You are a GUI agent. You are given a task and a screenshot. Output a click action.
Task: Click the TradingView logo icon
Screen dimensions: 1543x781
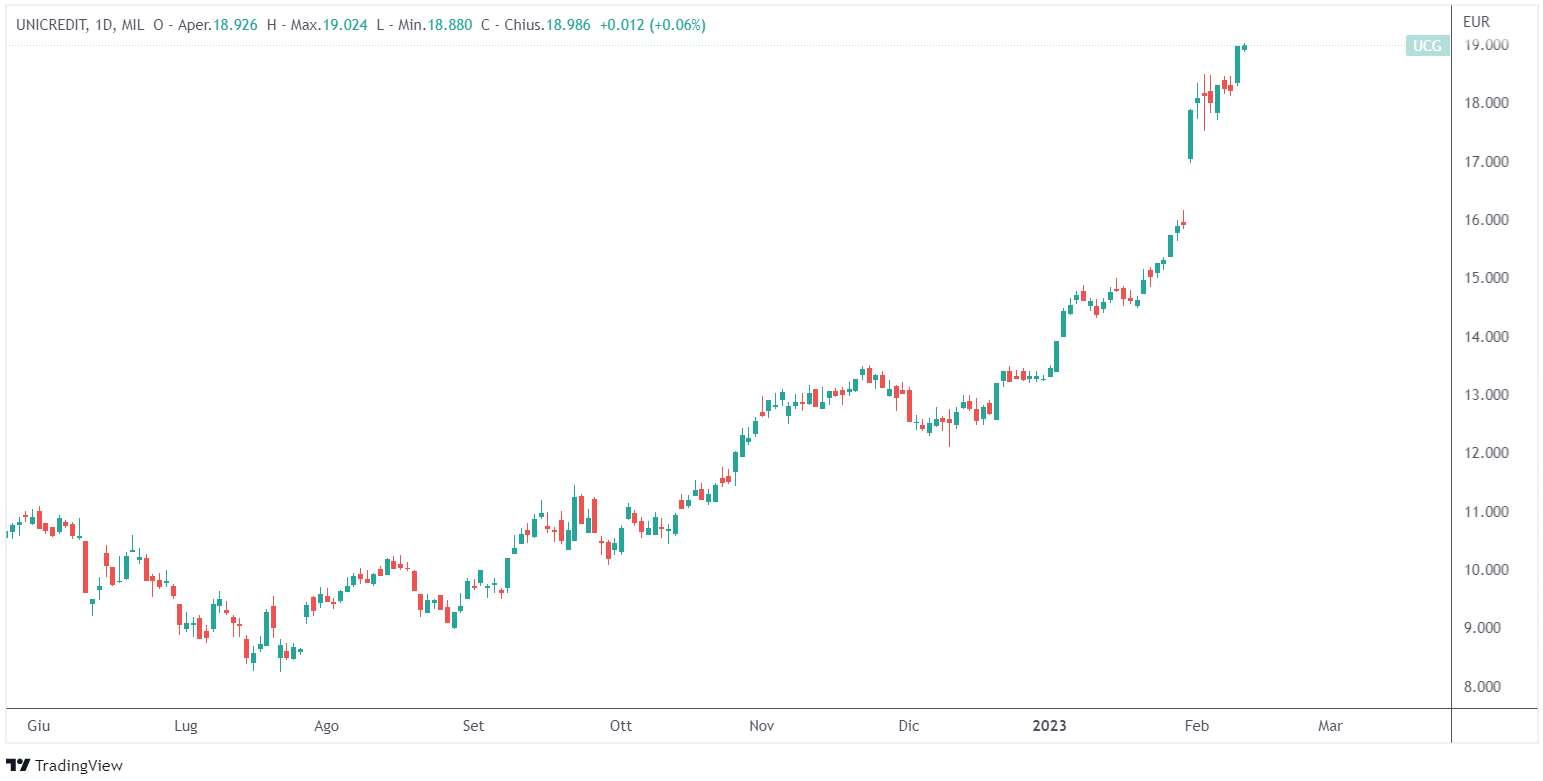tap(18, 765)
